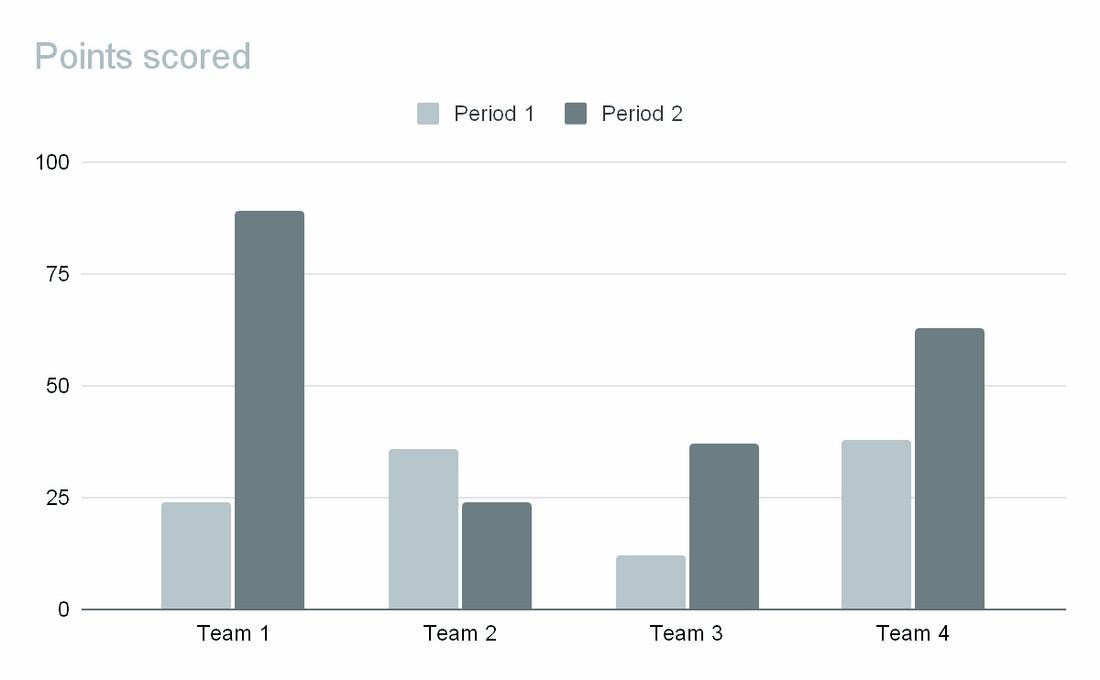Click Team 2's Period 1 bar

(423, 529)
